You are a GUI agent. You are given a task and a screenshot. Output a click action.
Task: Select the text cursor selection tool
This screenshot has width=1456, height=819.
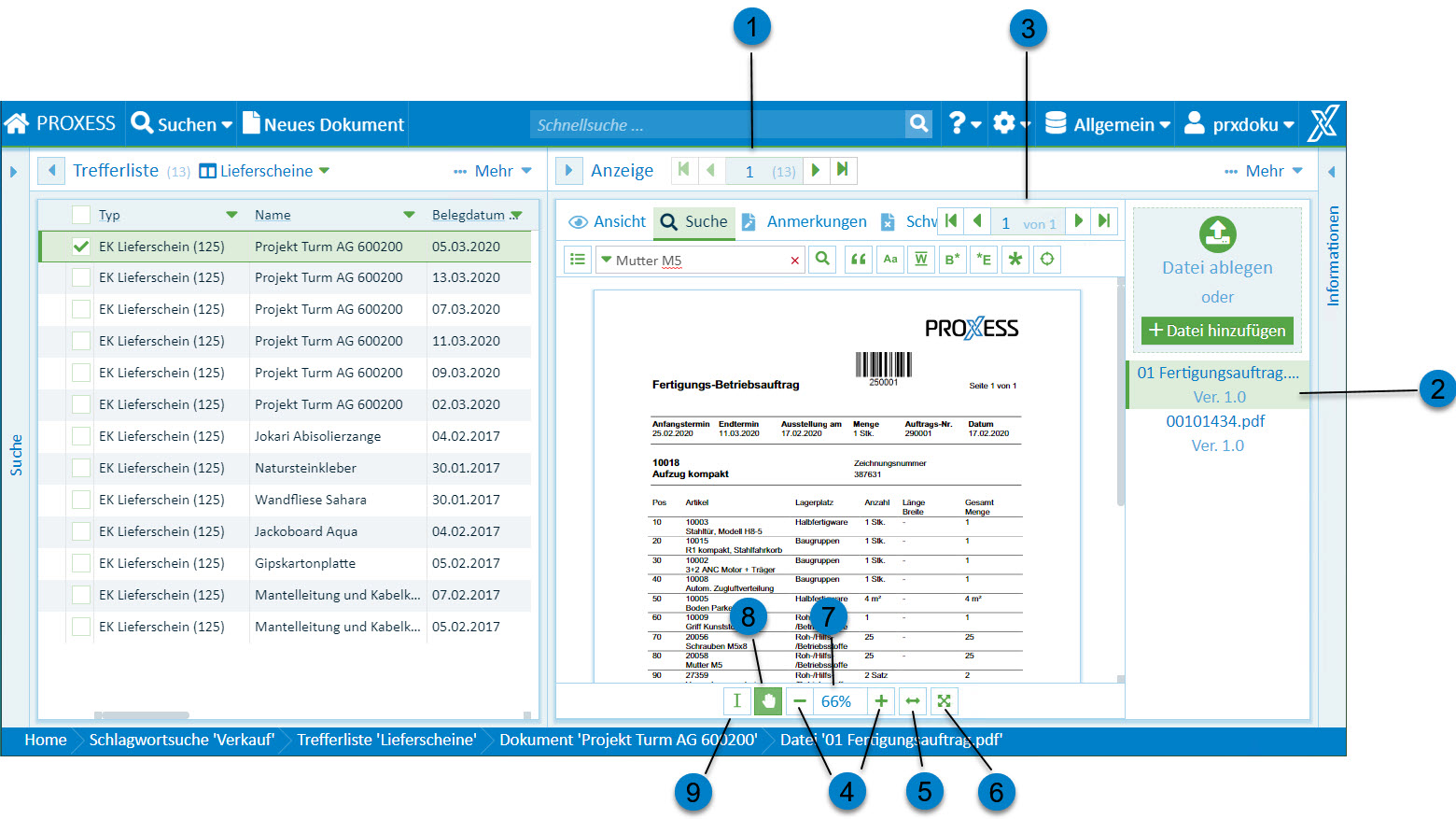pos(736,701)
